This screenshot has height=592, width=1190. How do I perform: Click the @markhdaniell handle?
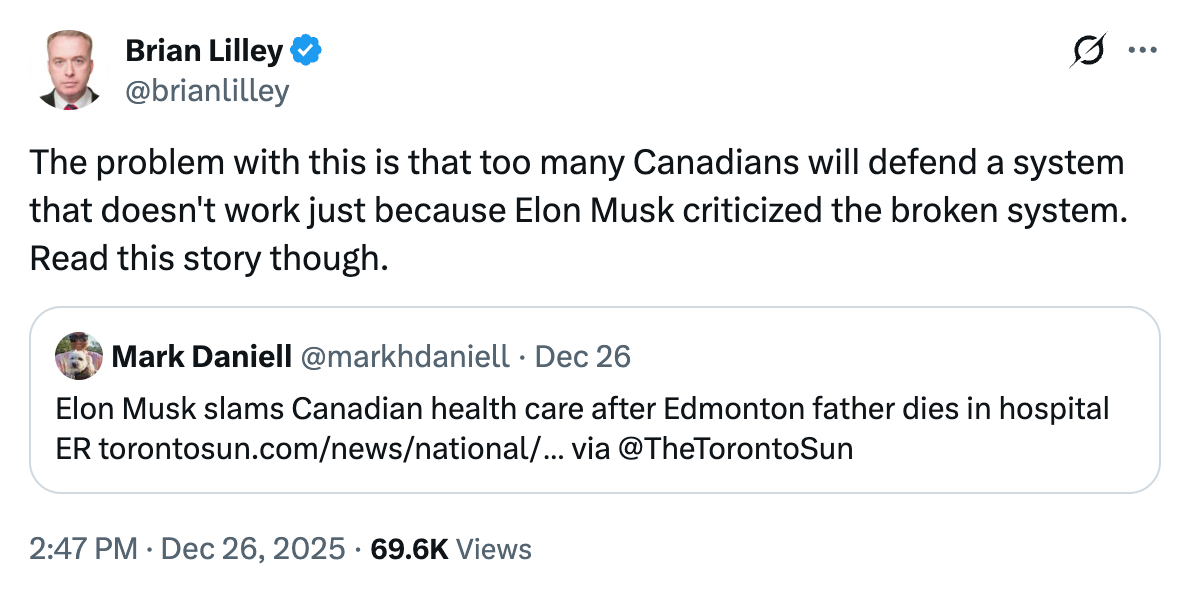(404, 355)
